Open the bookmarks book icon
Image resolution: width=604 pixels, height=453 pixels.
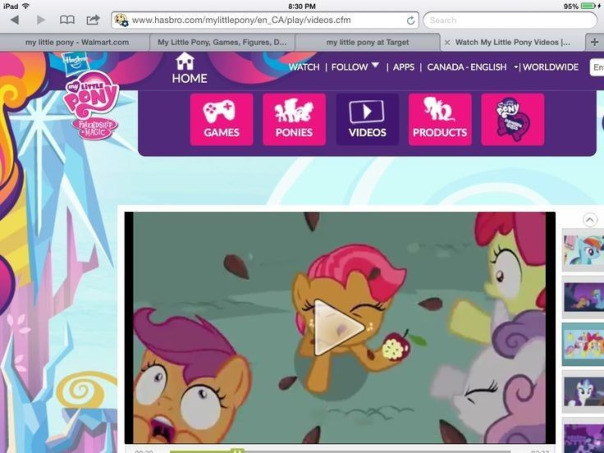(x=67, y=20)
